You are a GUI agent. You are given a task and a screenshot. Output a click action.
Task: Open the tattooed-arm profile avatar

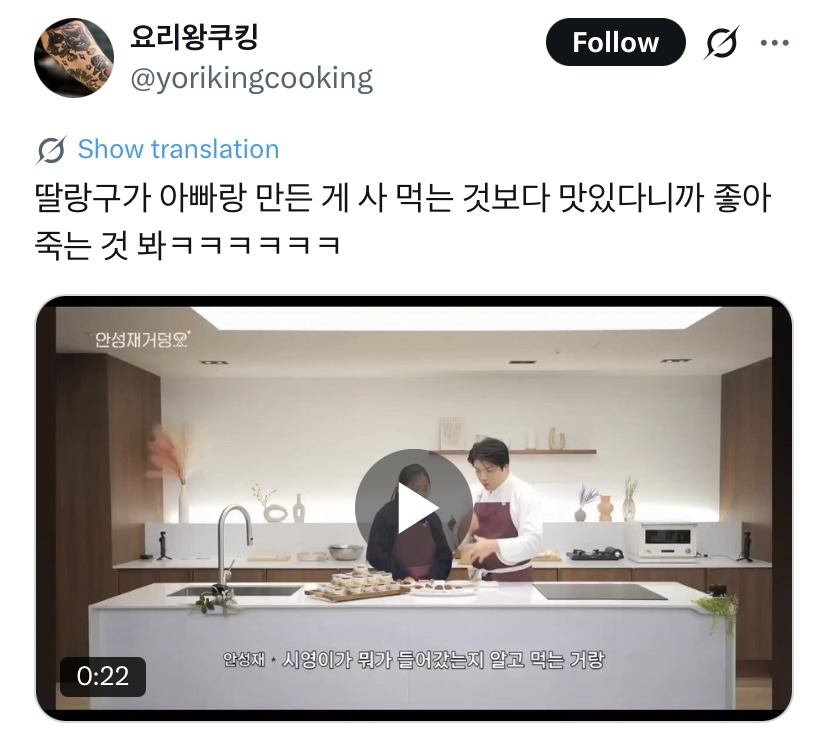74,58
